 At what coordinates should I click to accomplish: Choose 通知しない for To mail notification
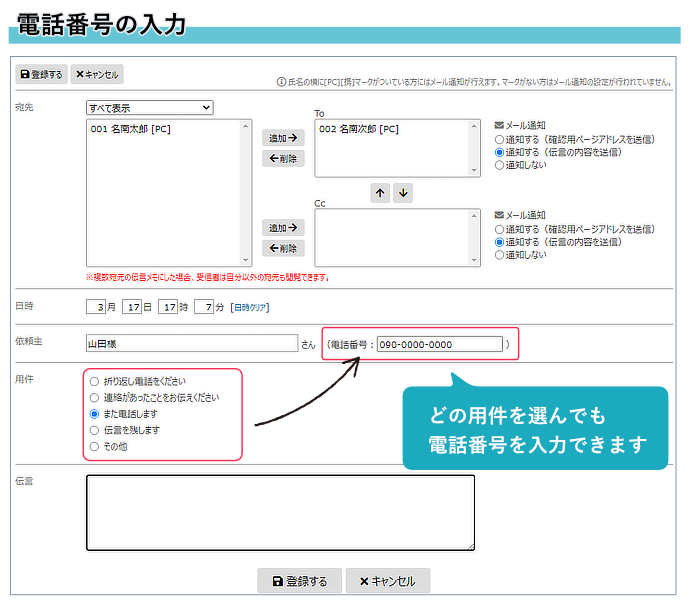[x=500, y=166]
